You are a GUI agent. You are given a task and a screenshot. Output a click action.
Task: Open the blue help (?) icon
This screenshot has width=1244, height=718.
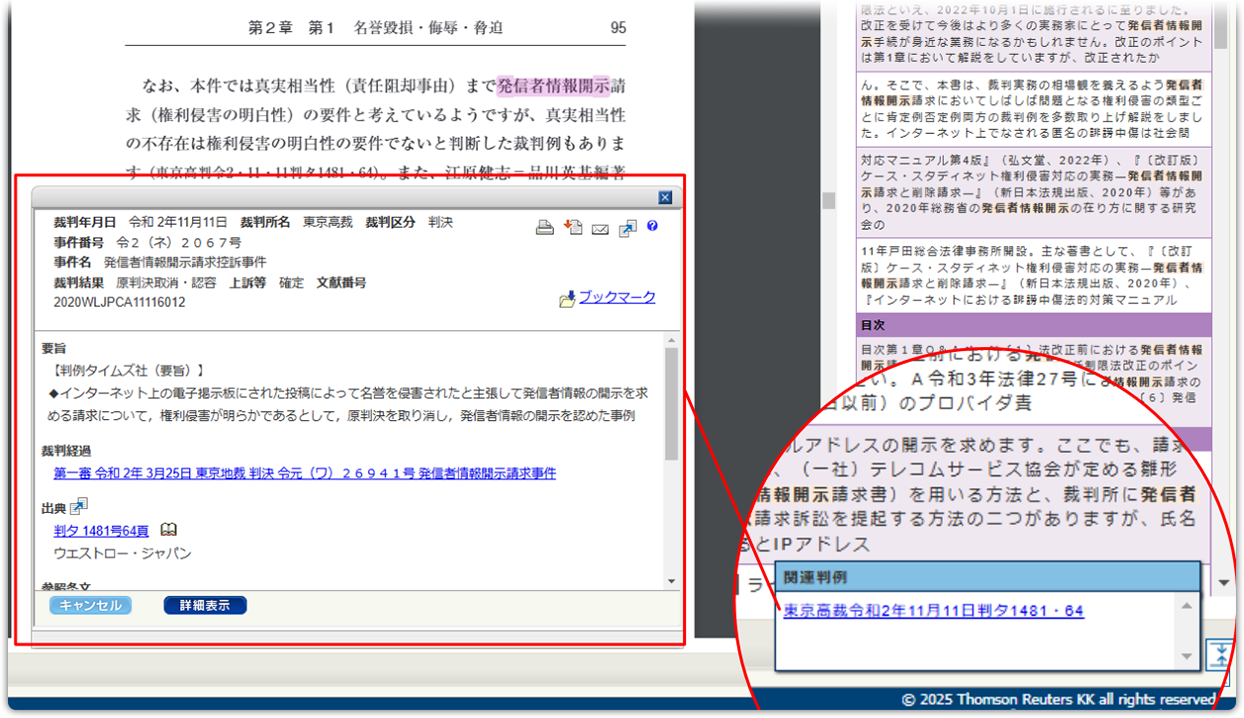point(652,226)
